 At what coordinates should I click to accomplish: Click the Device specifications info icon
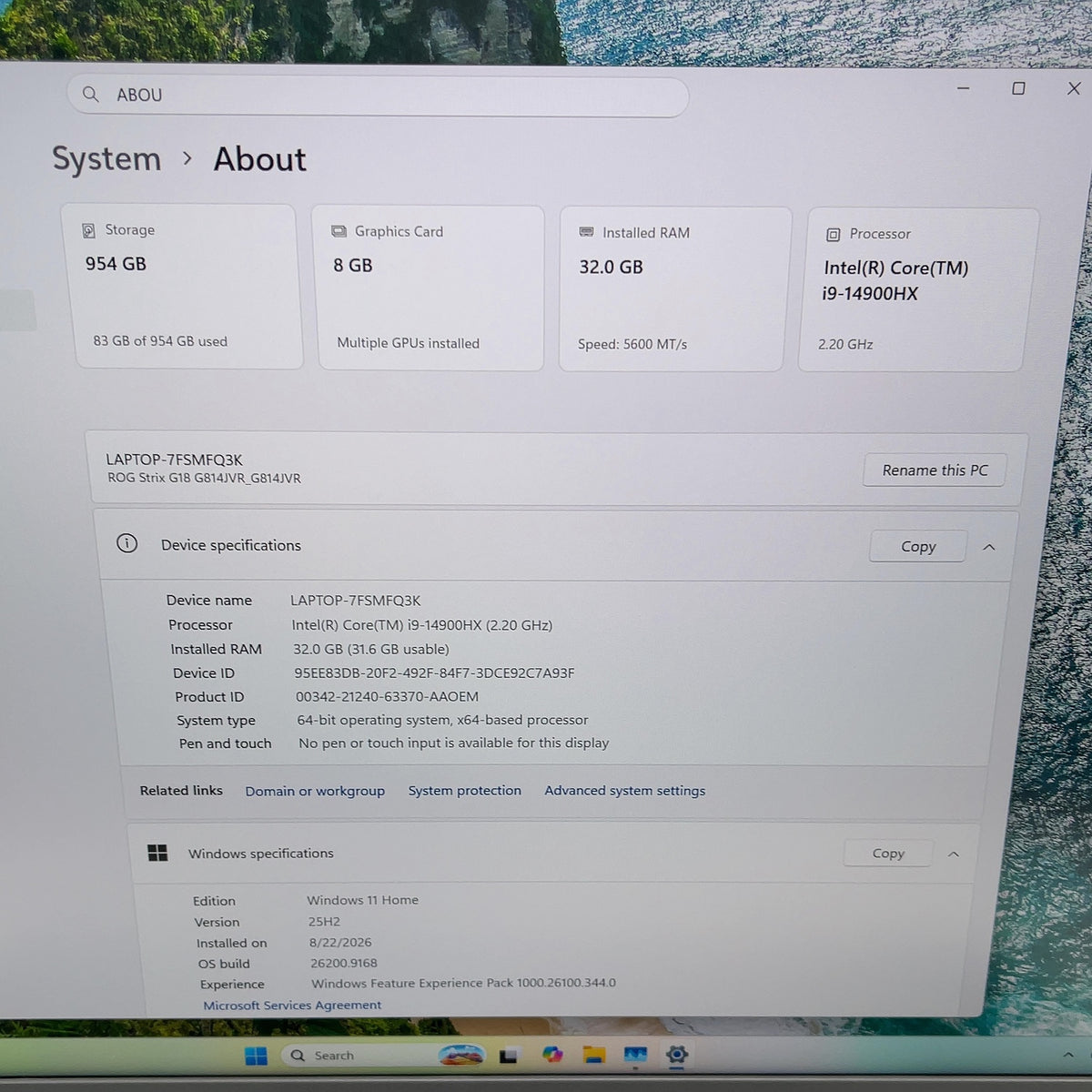(x=126, y=543)
